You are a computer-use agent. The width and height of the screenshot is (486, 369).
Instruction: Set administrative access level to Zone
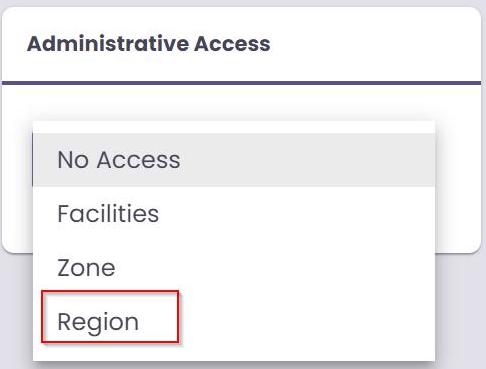[x=234, y=268]
